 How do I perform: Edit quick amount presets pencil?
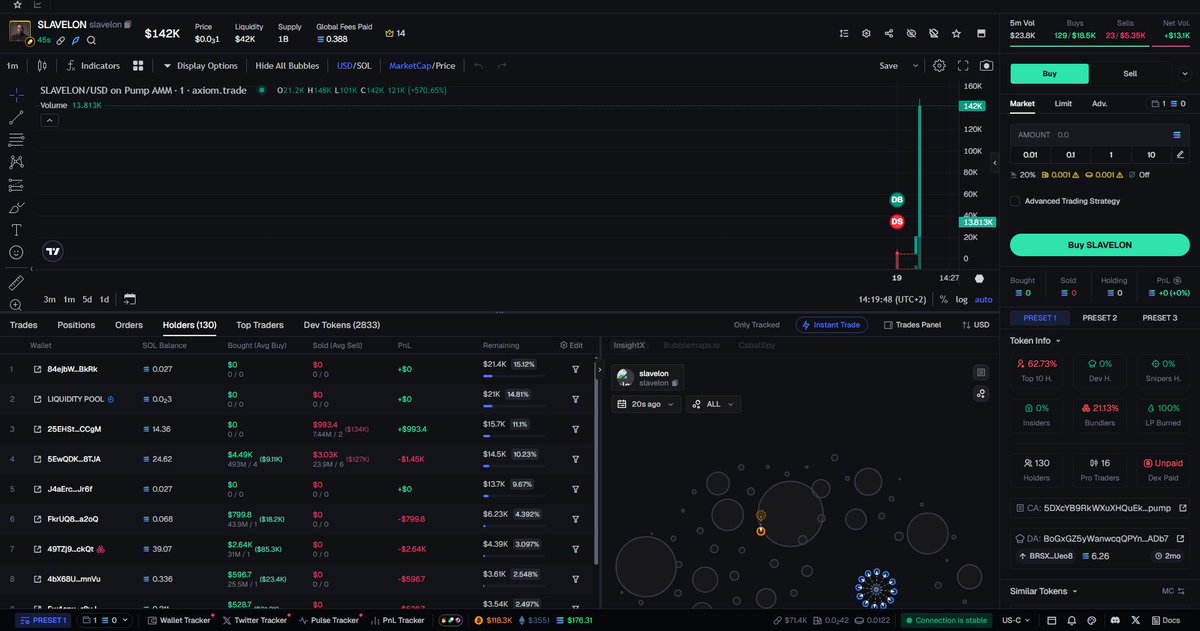coord(1180,155)
